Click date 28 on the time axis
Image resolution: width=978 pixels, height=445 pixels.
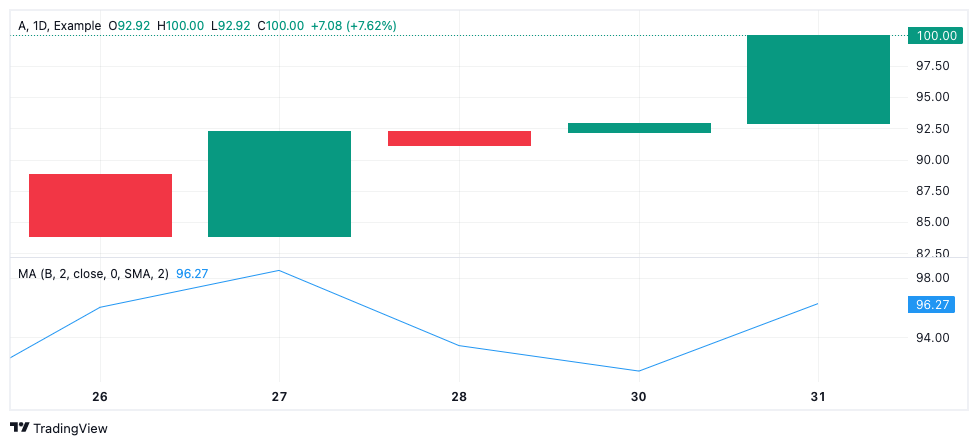point(459,397)
